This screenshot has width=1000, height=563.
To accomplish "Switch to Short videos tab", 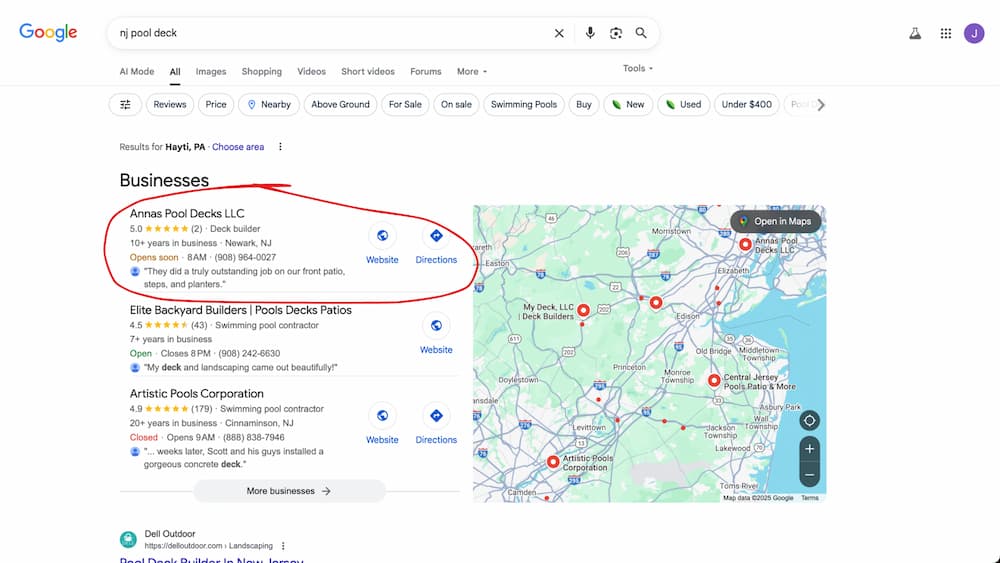I will 368,71.
